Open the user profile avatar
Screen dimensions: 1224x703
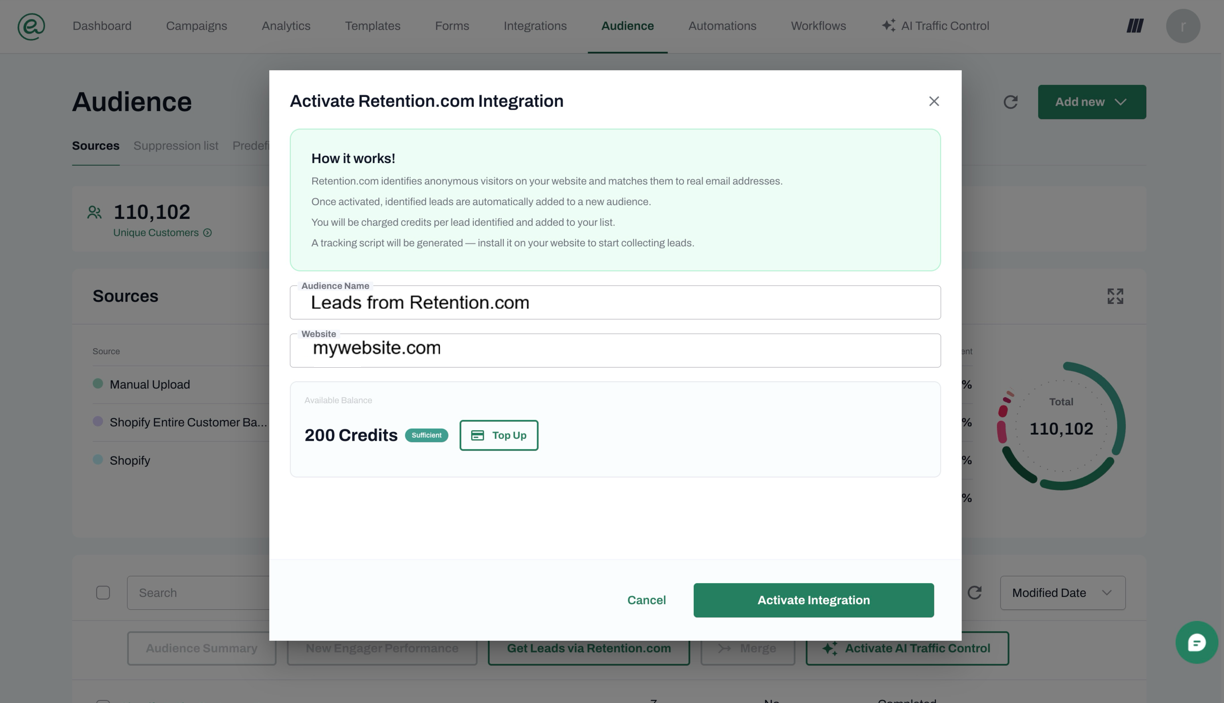click(1183, 26)
